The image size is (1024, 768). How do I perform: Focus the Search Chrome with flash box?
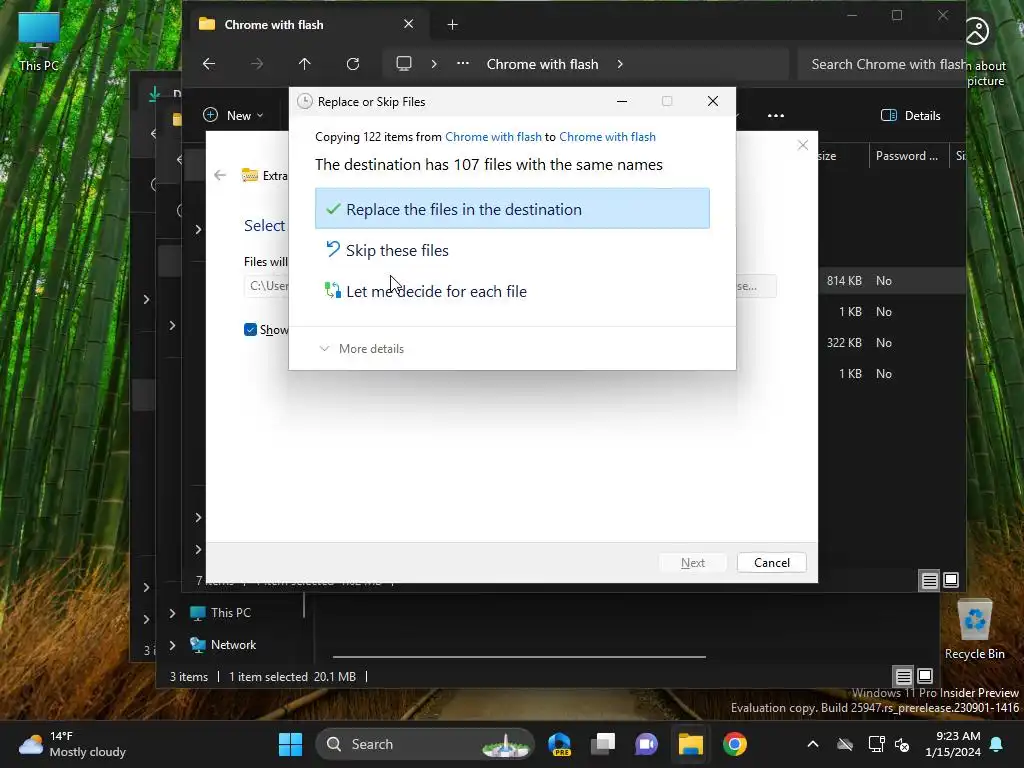click(x=882, y=64)
